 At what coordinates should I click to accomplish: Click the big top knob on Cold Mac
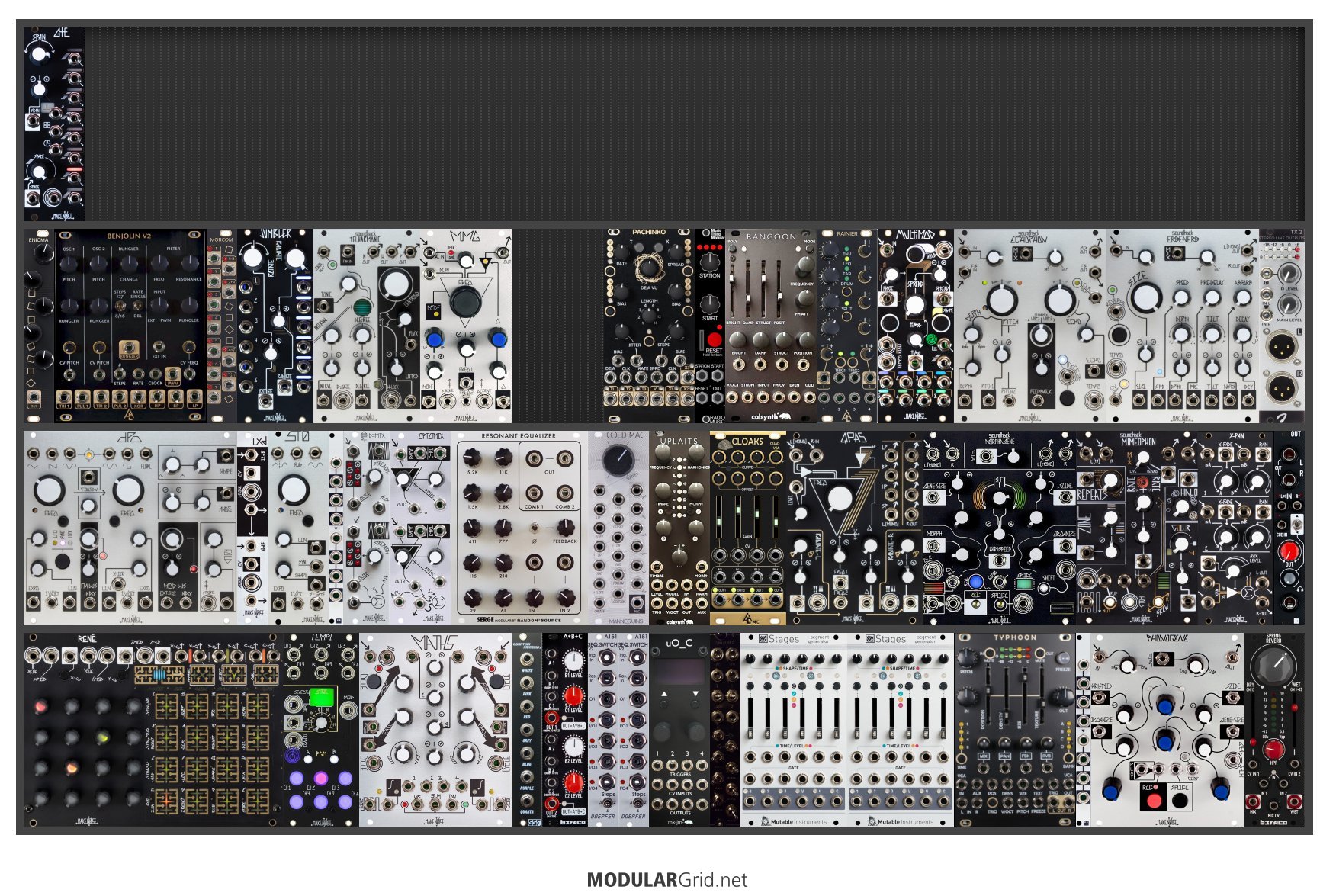[x=618, y=461]
